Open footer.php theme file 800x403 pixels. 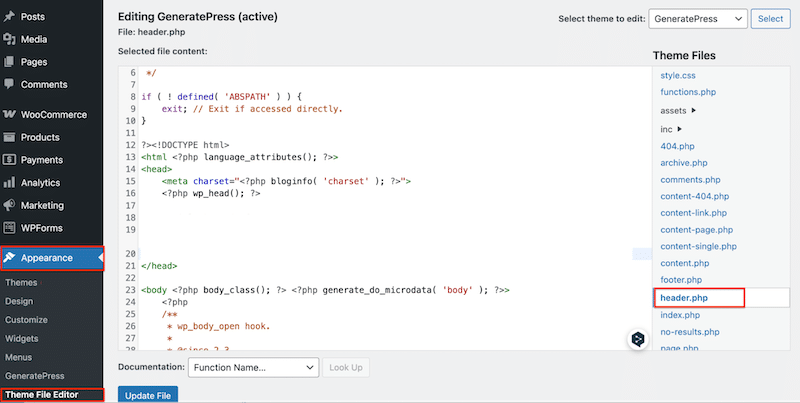click(x=681, y=280)
